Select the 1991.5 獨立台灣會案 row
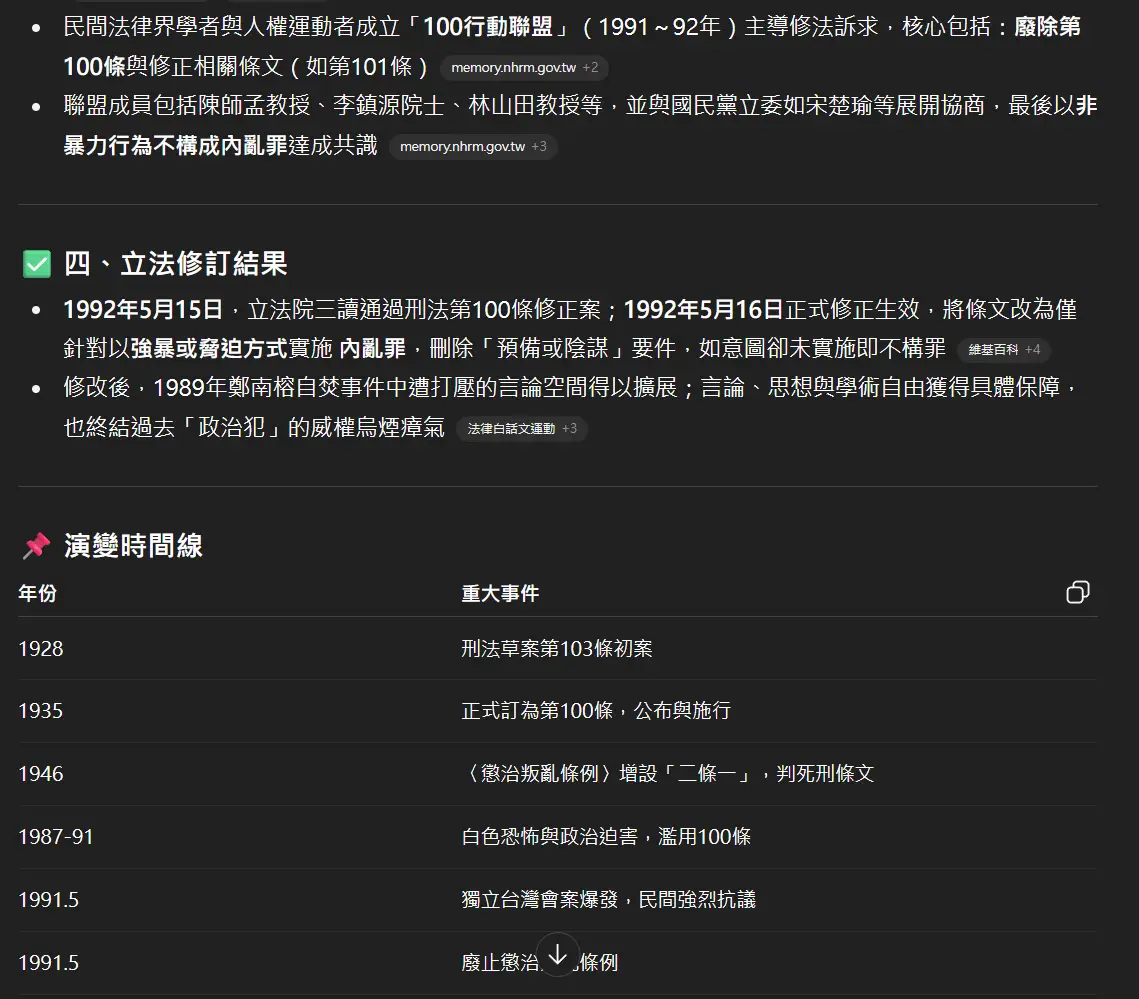Image resolution: width=1139 pixels, height=999 pixels. pyautogui.click(x=400, y=899)
